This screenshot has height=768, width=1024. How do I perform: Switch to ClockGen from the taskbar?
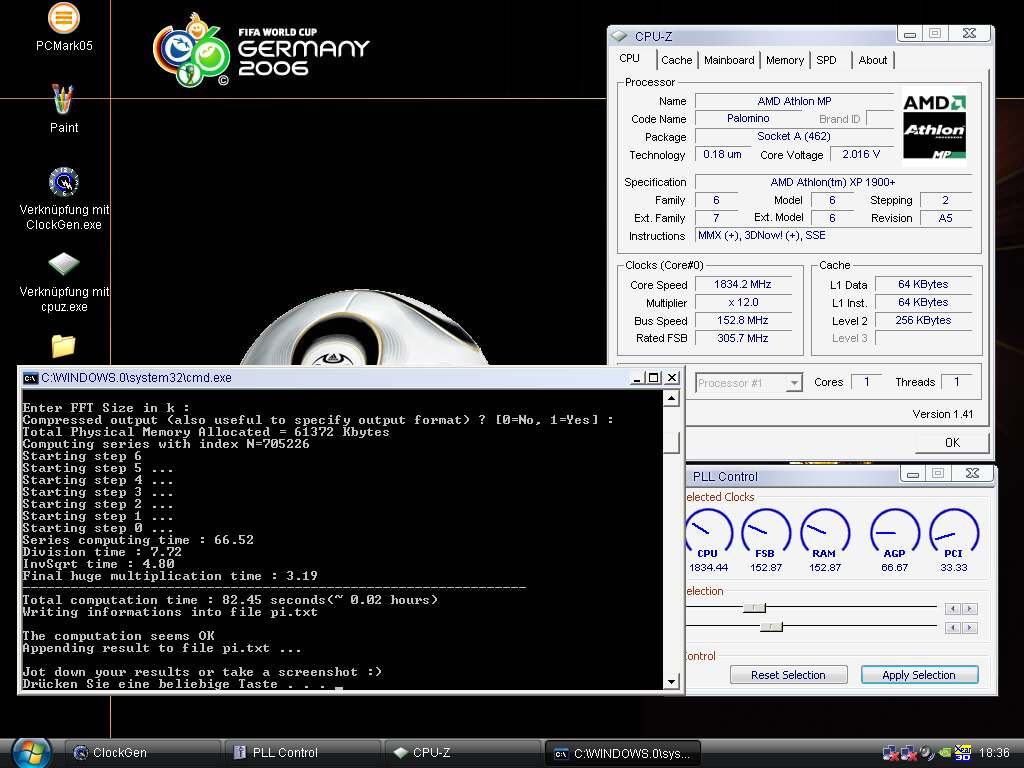[143, 753]
